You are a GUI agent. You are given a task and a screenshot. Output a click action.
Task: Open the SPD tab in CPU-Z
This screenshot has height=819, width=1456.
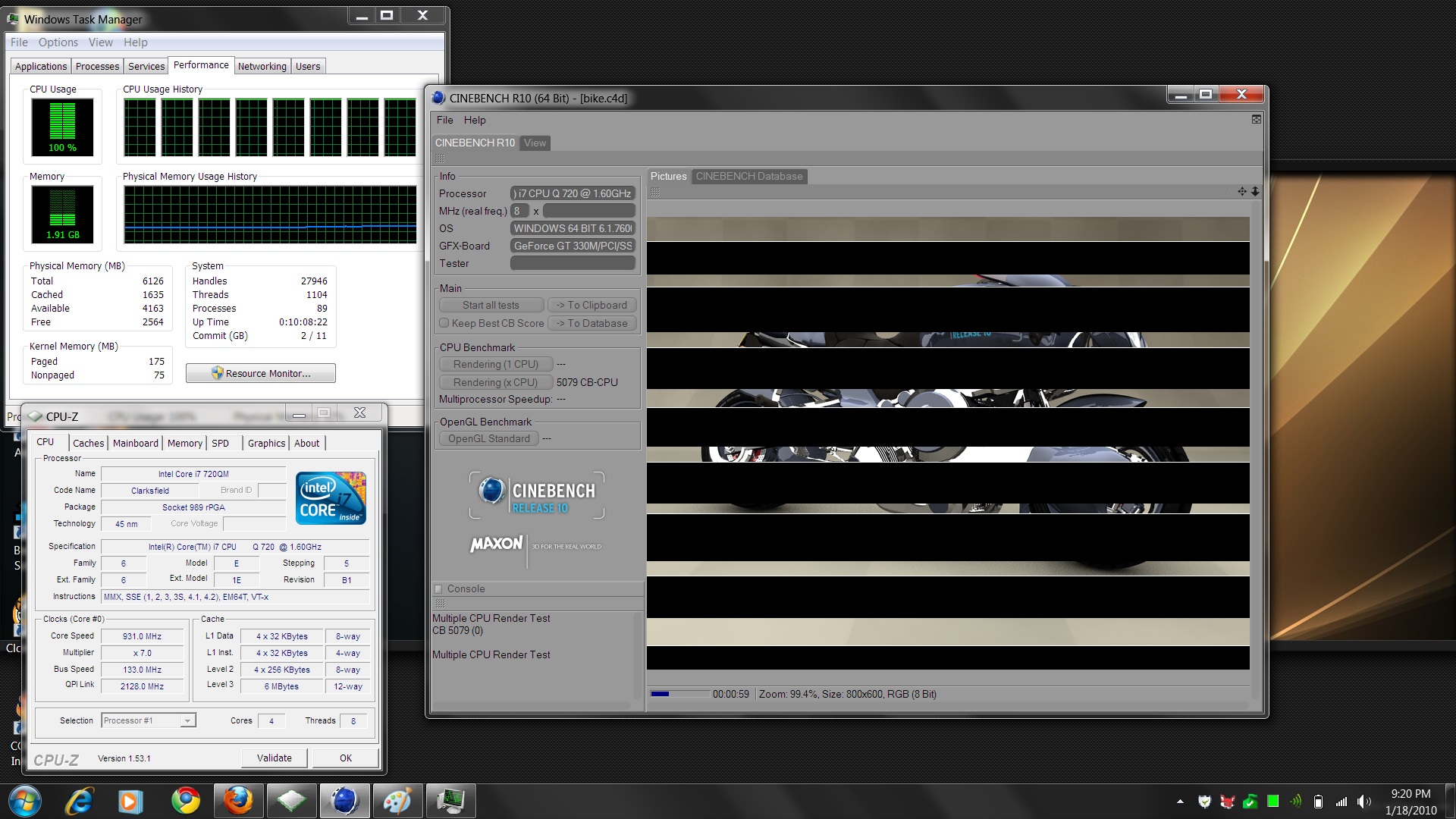pos(221,444)
